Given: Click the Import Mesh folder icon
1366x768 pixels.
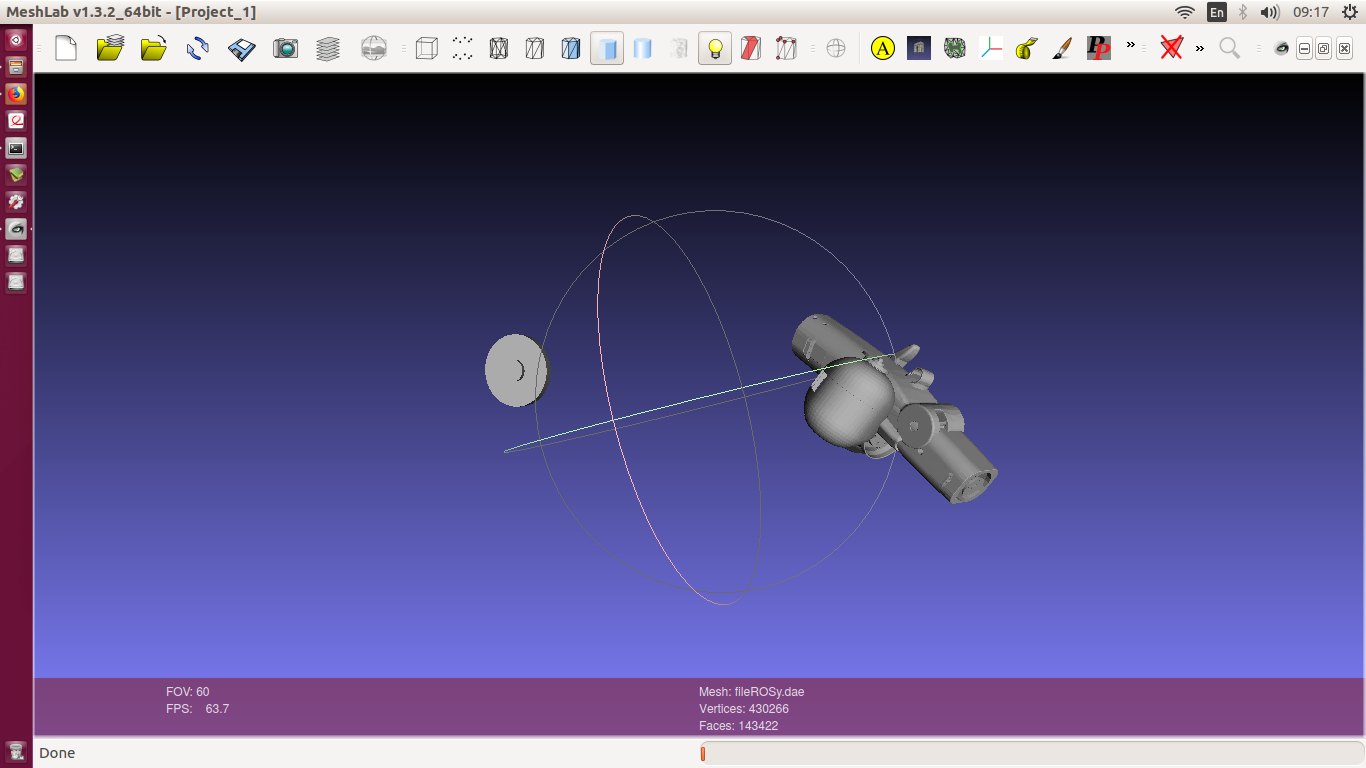Looking at the screenshot, I should tap(154, 48).
